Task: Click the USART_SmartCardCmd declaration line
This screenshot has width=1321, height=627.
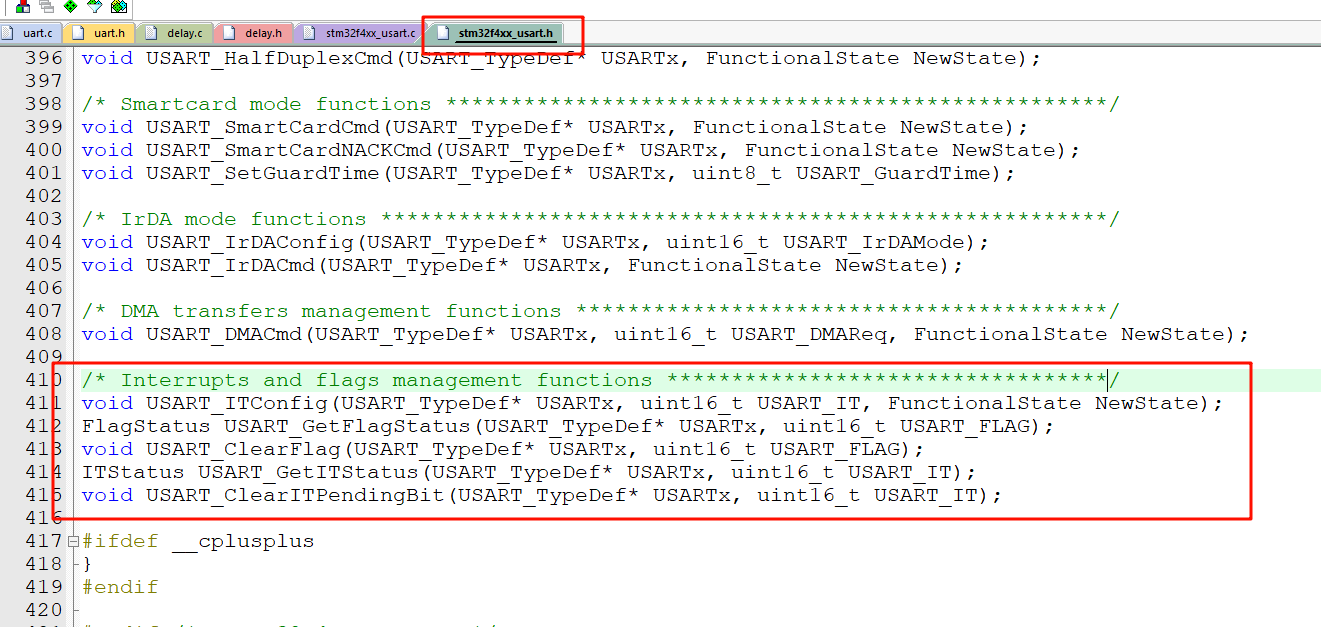Action: (555, 127)
